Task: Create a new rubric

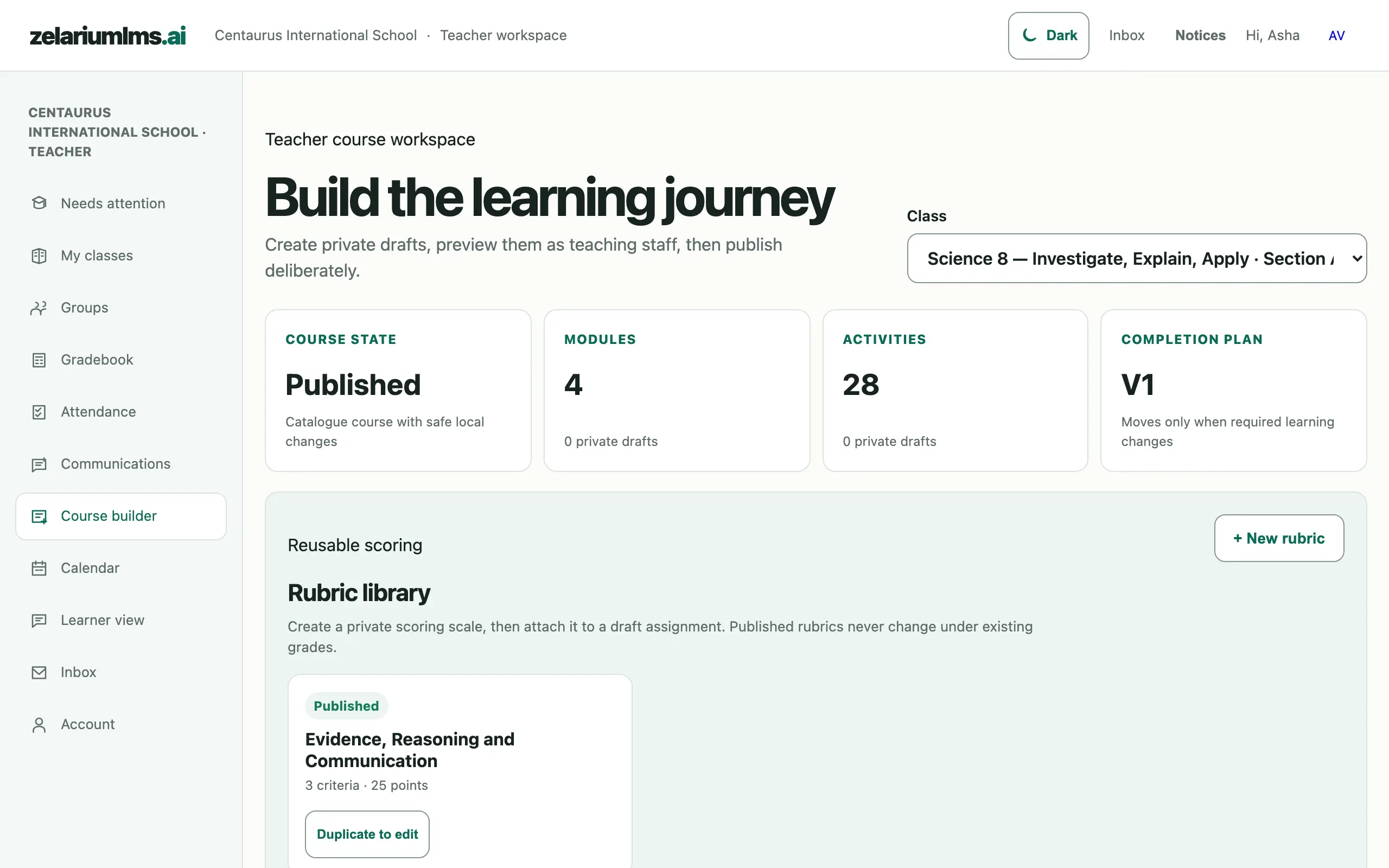Action: [x=1279, y=538]
